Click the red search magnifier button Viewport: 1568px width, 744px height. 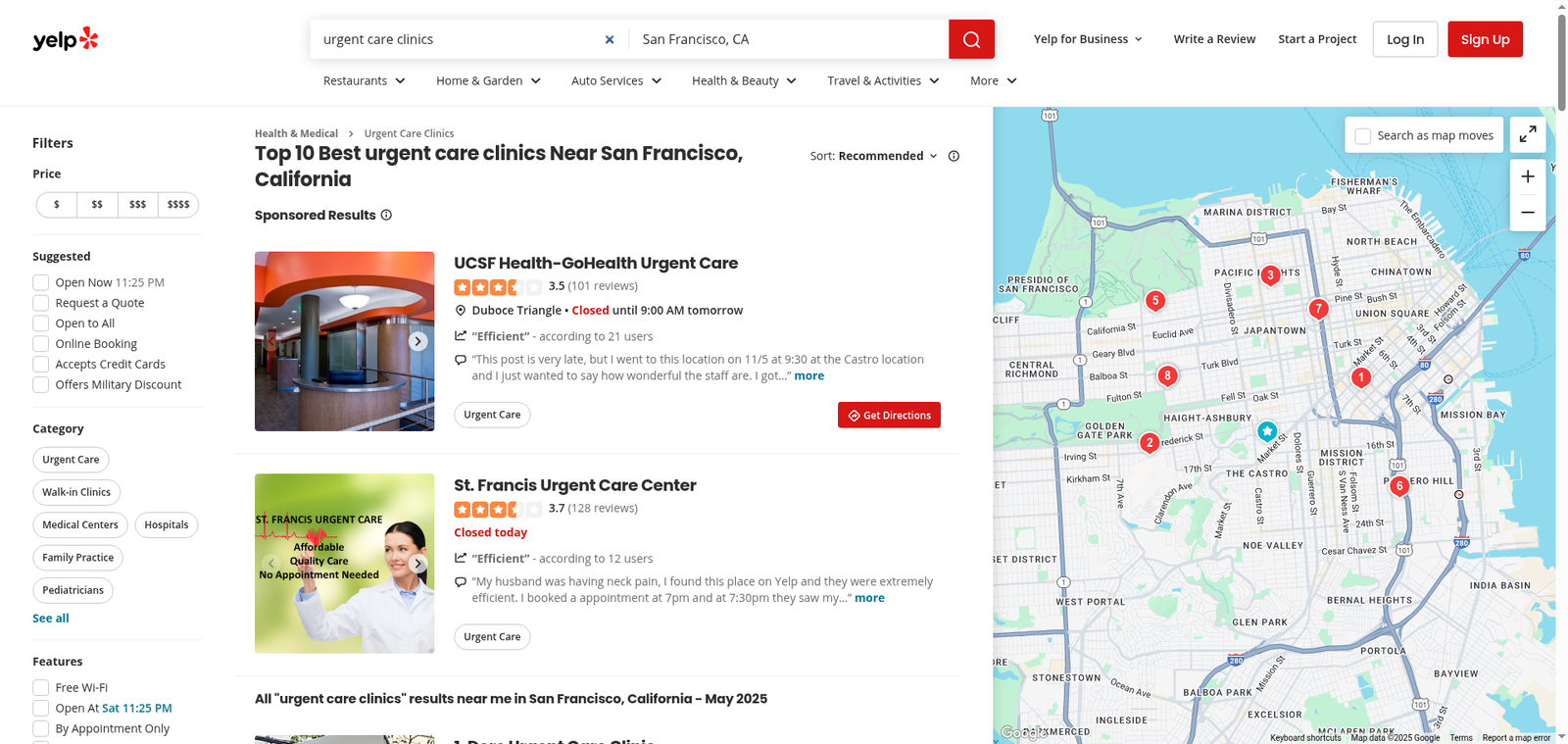(971, 39)
